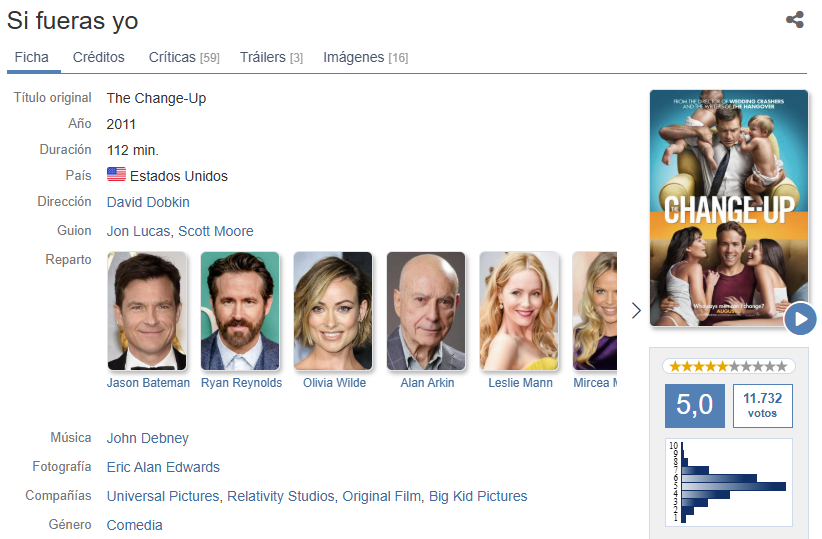Click the star rating bar

tap(729, 366)
